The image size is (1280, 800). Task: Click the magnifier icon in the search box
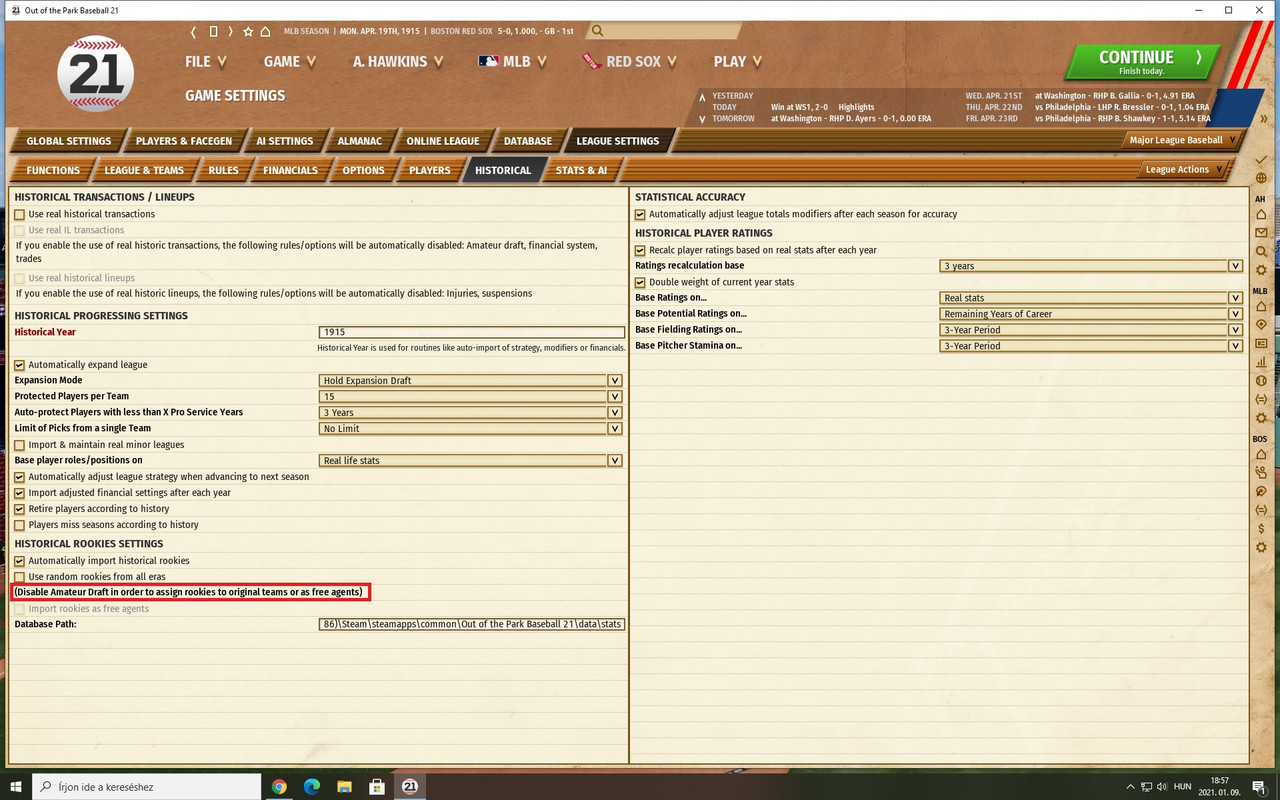(x=597, y=31)
